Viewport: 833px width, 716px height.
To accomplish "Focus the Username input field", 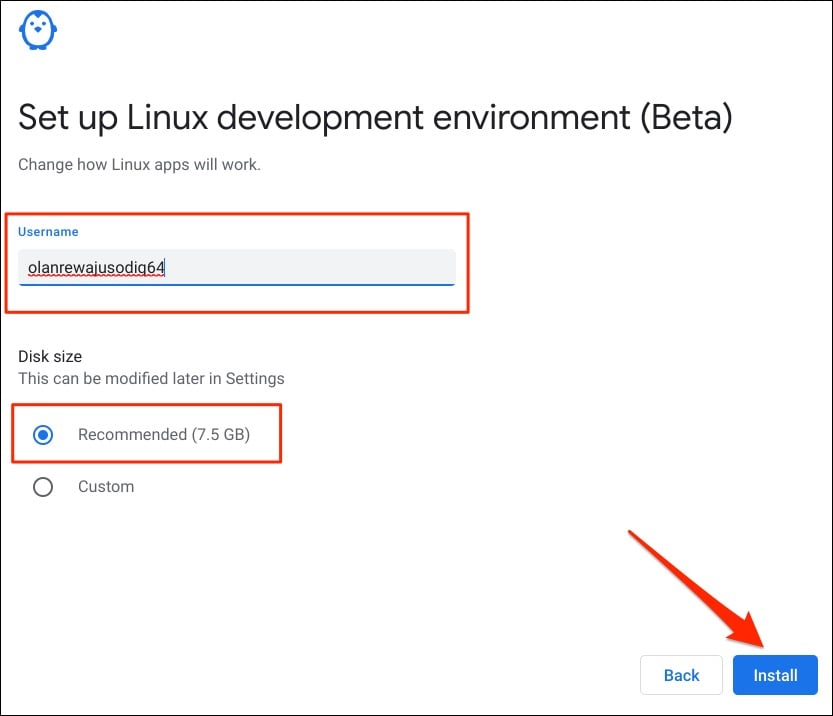I will (x=236, y=268).
